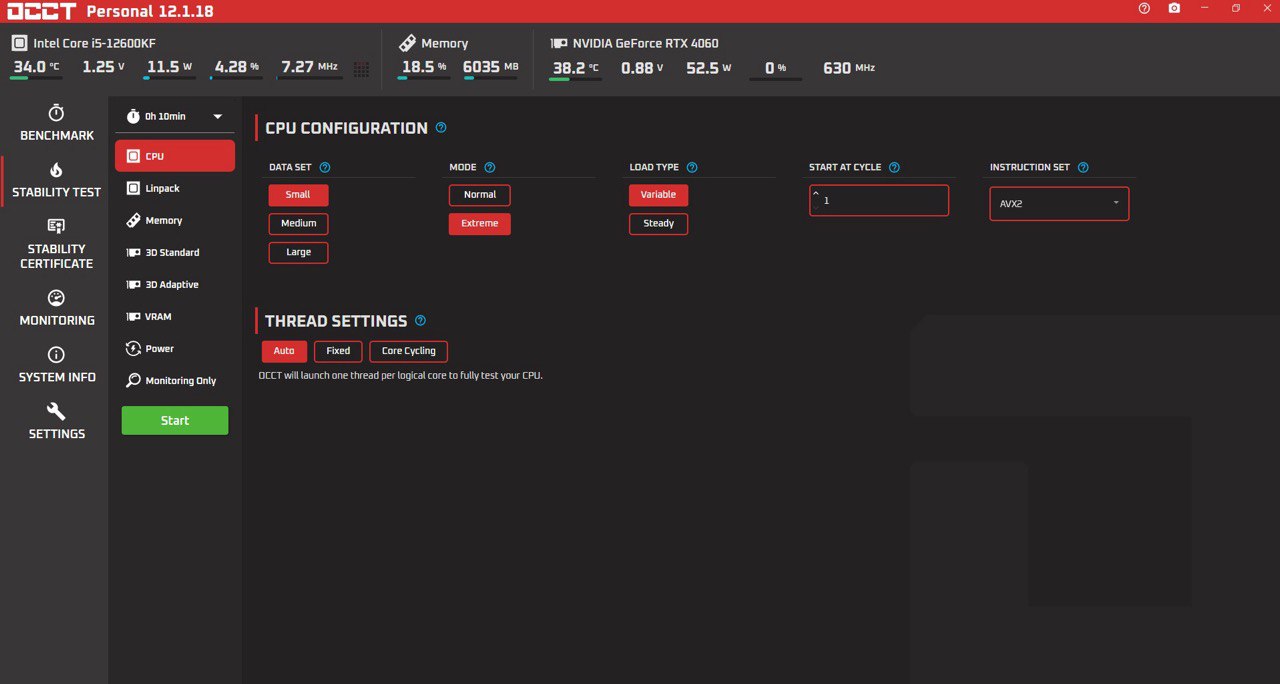Click CPU temperature 34.0 °C reading
The height and width of the screenshot is (684, 1280).
36,67
